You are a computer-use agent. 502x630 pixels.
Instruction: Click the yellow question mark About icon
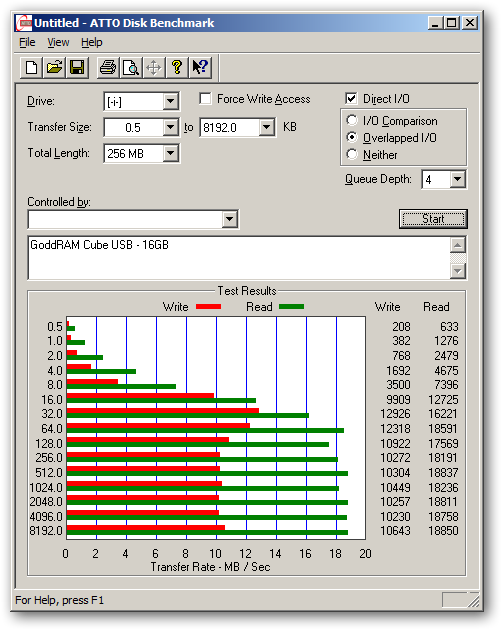tap(177, 67)
